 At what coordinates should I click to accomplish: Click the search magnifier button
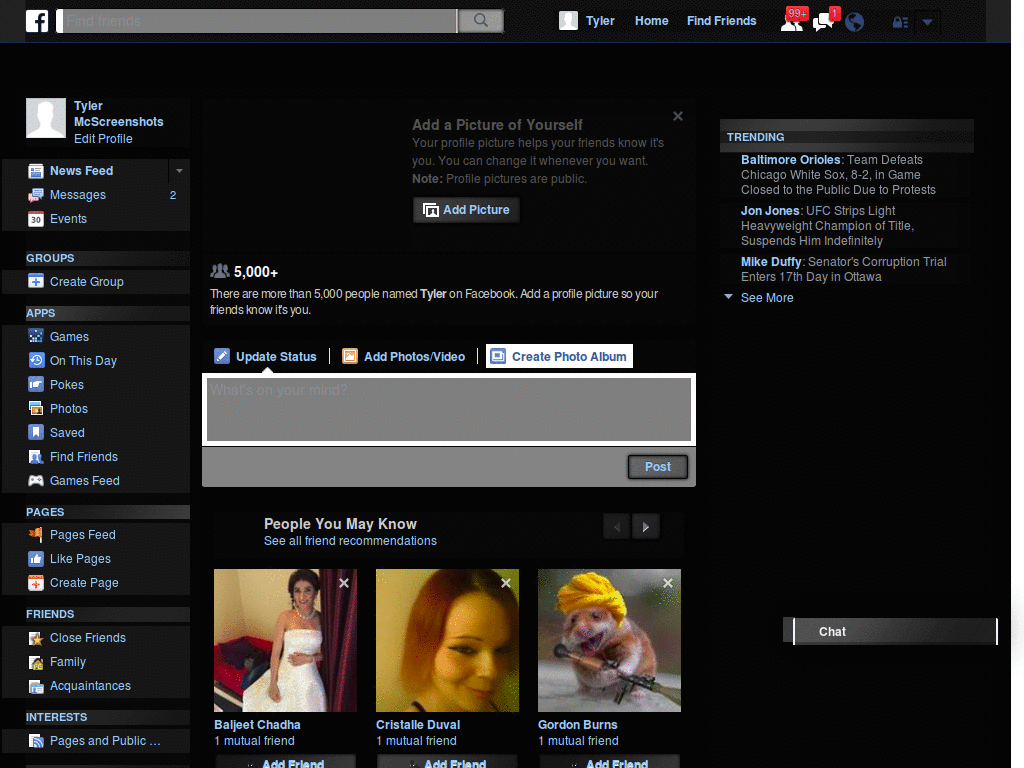coord(481,21)
